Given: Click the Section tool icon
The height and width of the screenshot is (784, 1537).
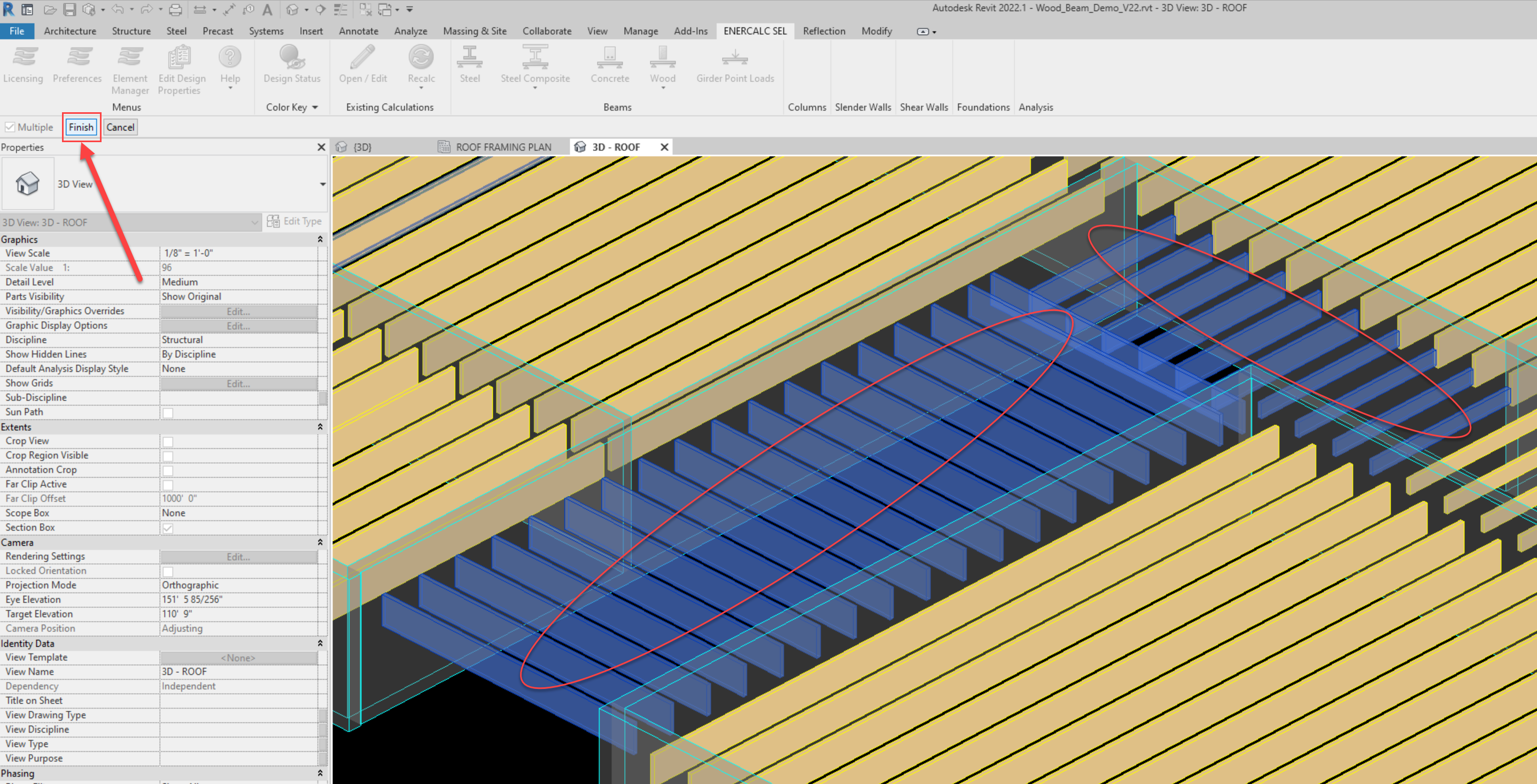Looking at the screenshot, I should (x=321, y=9).
